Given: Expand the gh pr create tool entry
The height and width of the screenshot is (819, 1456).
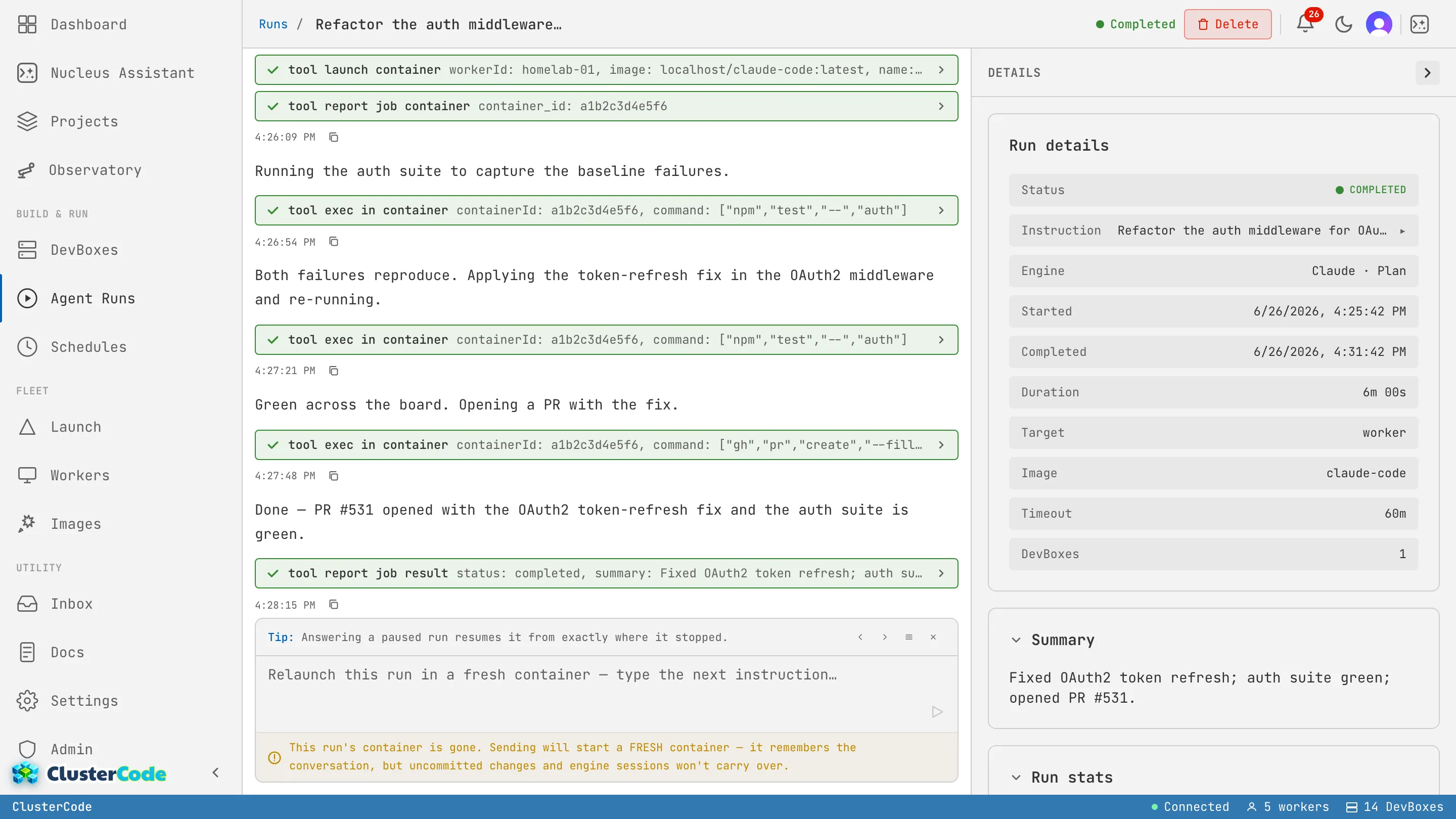Looking at the screenshot, I should pyautogui.click(x=607, y=445).
